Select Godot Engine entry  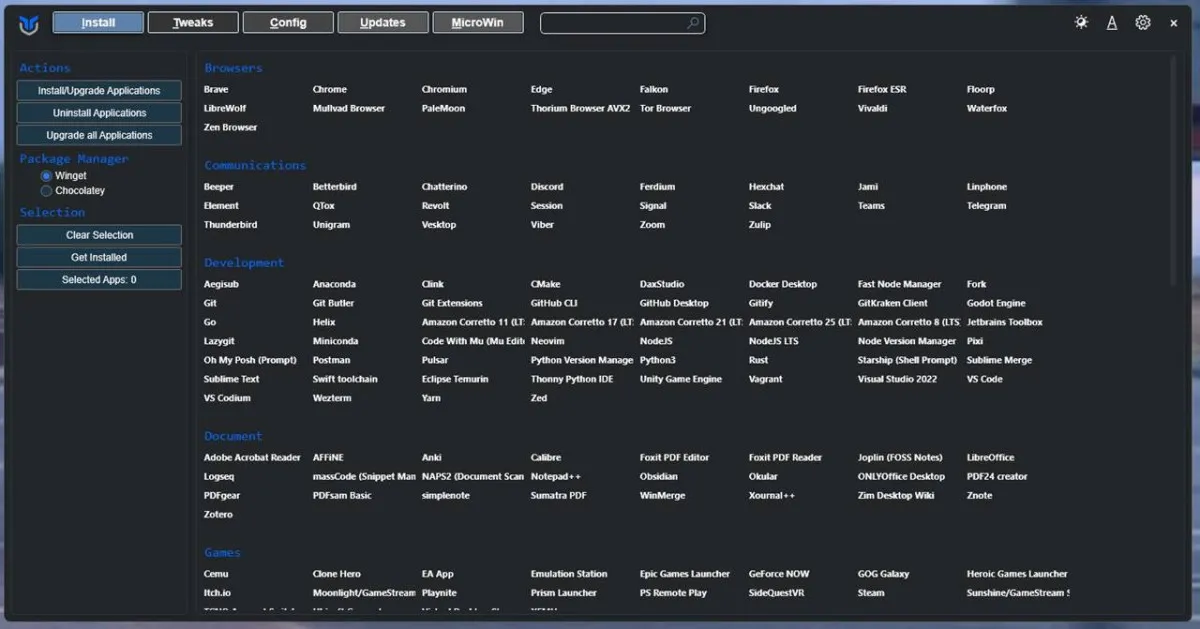(x=996, y=303)
